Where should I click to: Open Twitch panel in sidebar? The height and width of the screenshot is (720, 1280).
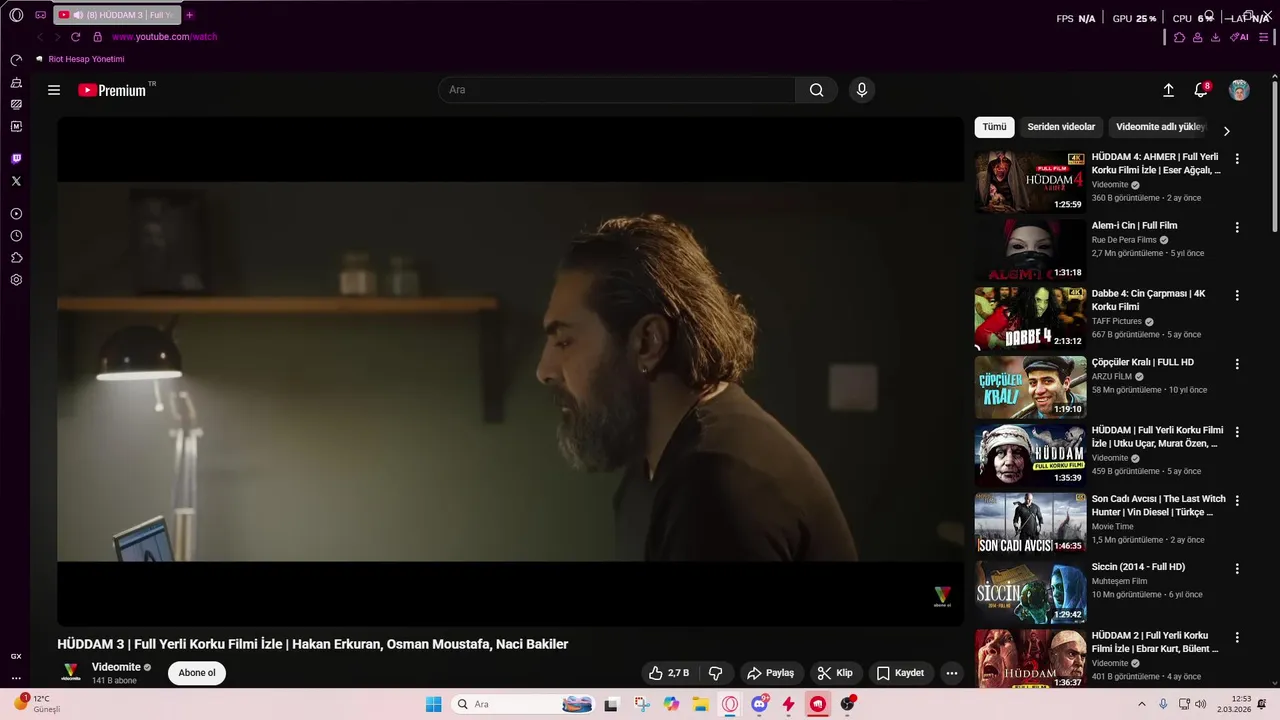(x=16, y=159)
